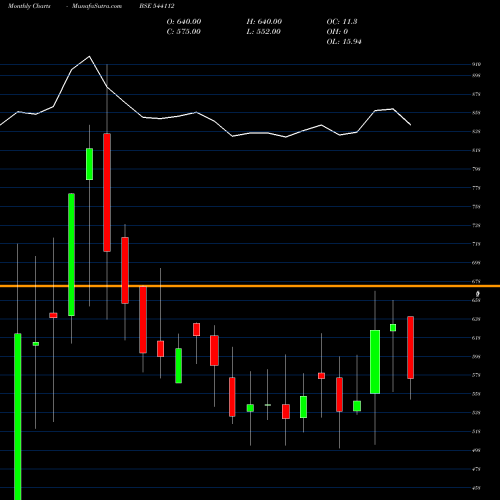Click the 'MunafaSutra.com' label

coord(97,6)
